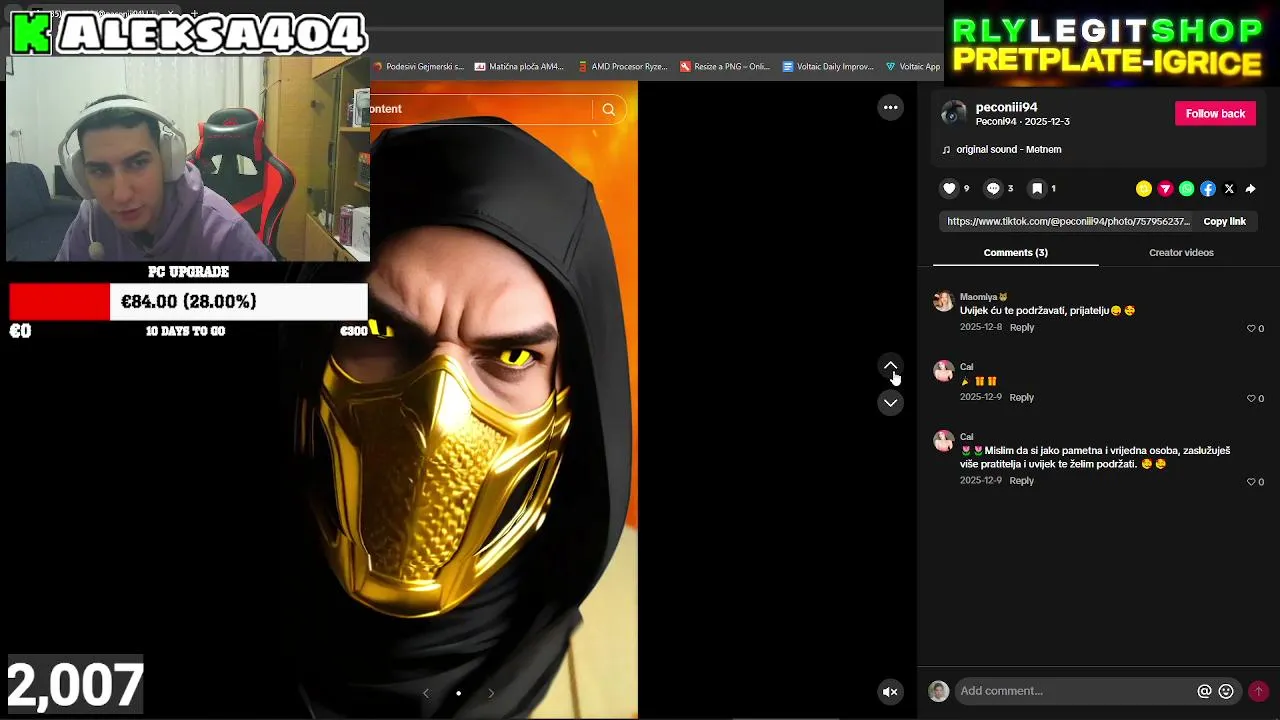Viewport: 1280px width, 720px height.
Task: Open the 'Podesivi Gejmerski s...' bookmark
Action: pos(418,66)
